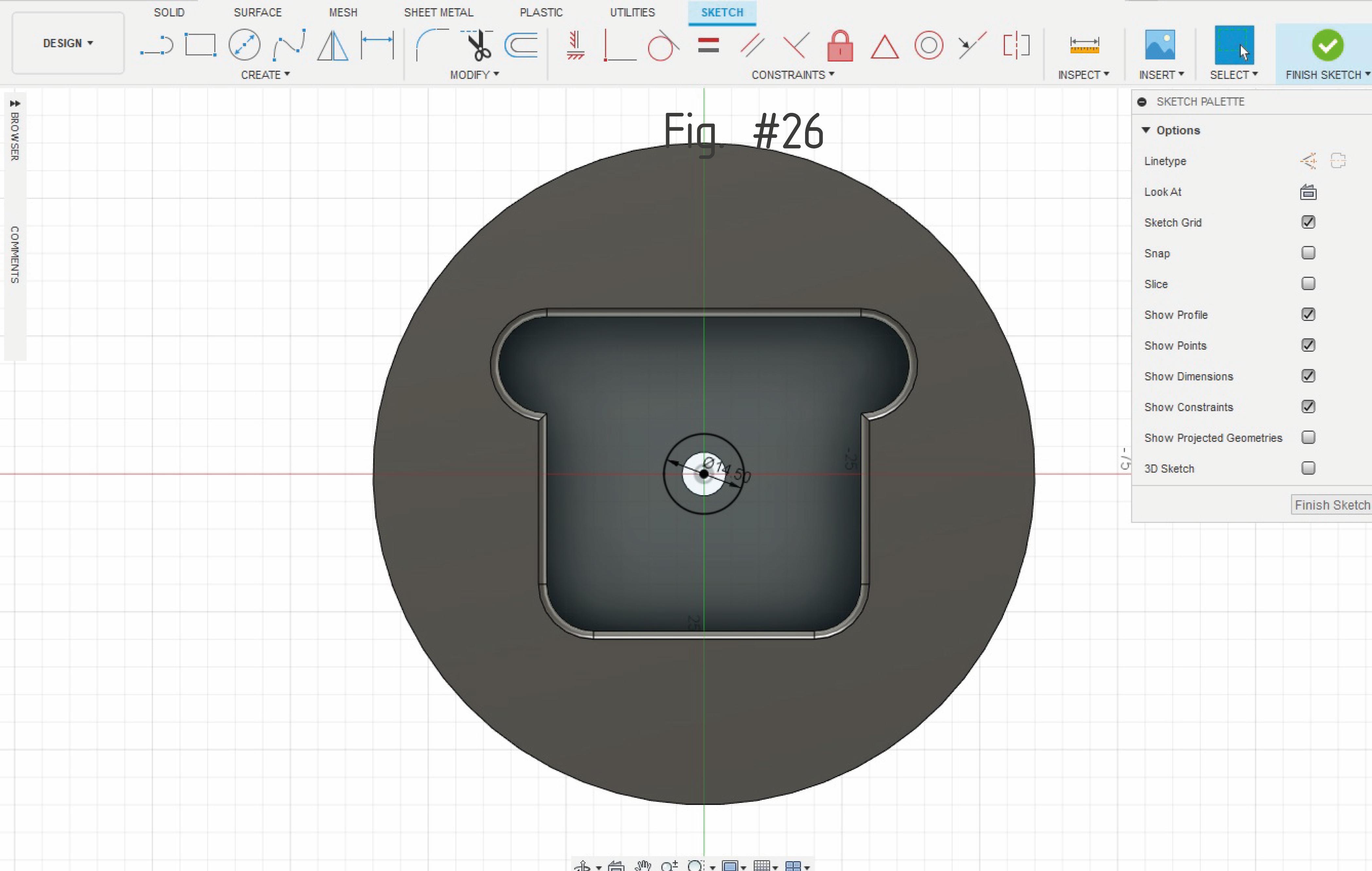Viewport: 1372px width, 871px height.
Task: Select the Concentric constraint icon
Action: 929,45
